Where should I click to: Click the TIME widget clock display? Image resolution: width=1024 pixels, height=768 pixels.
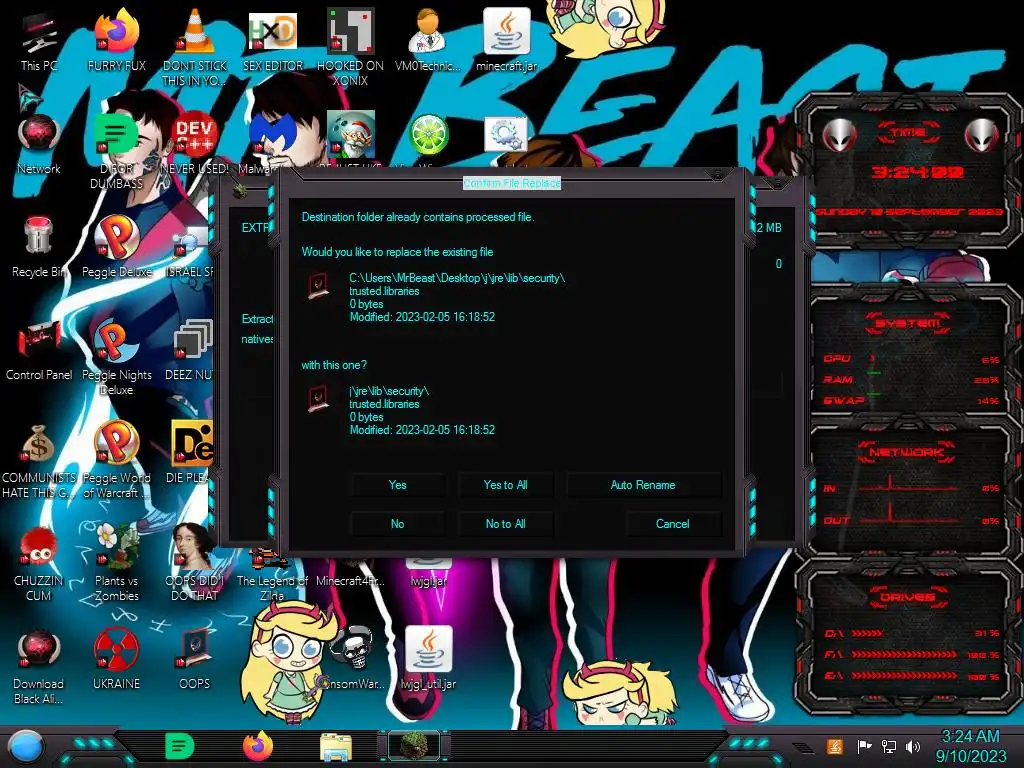tap(918, 172)
